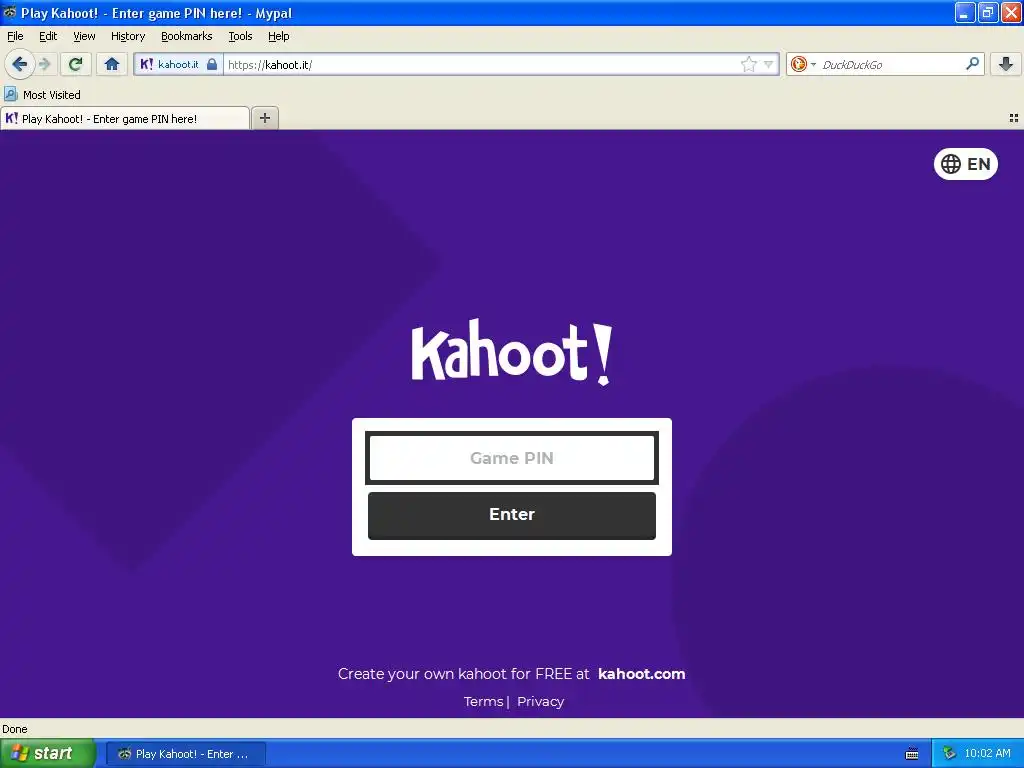1024x768 pixels.
Task: Open the Edit menu
Action: click(48, 36)
